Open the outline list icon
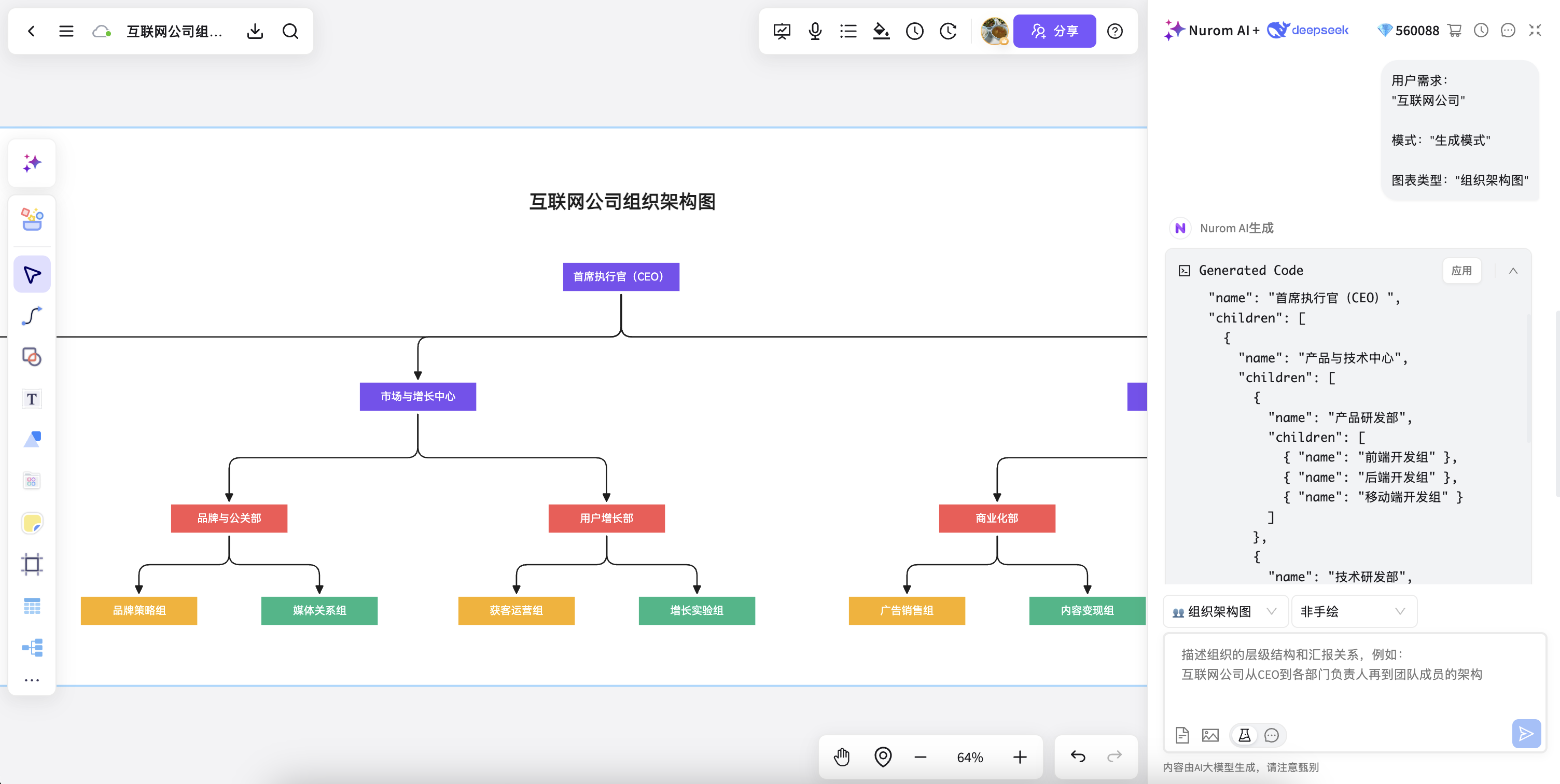This screenshot has height=784, width=1560. click(848, 31)
